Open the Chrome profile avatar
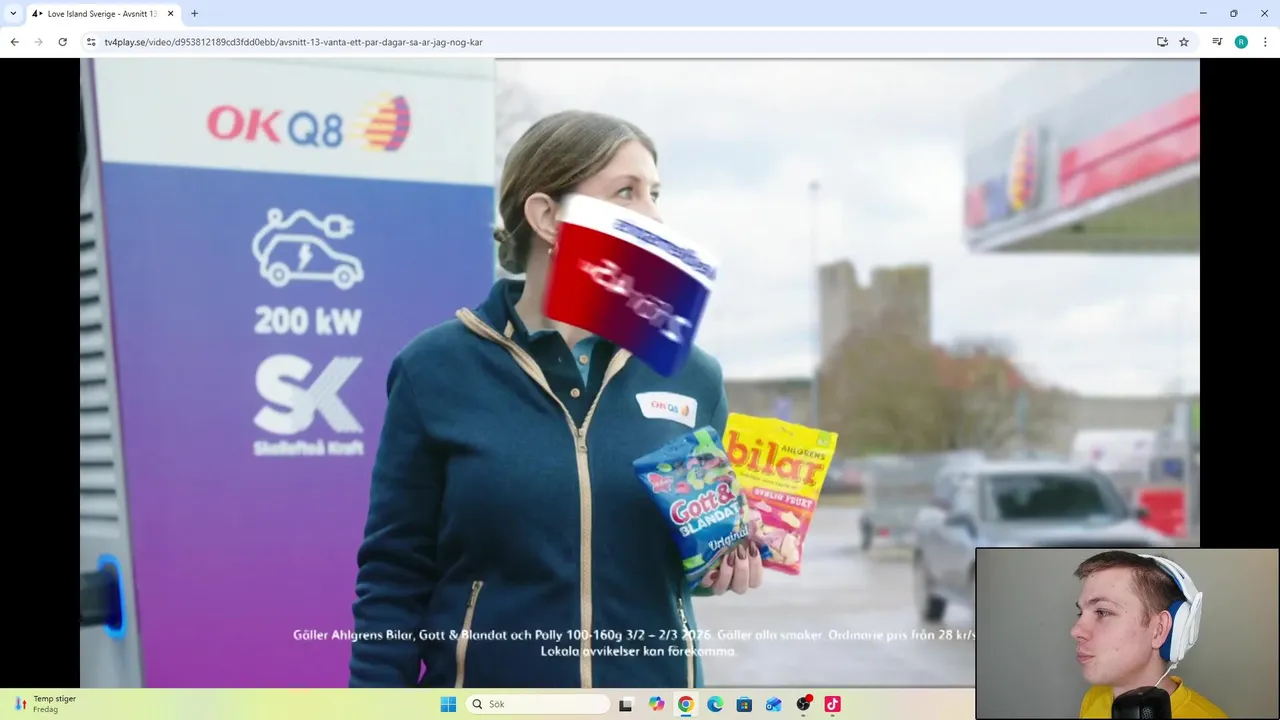Screen dimensions: 1280x720 coord(1241,42)
